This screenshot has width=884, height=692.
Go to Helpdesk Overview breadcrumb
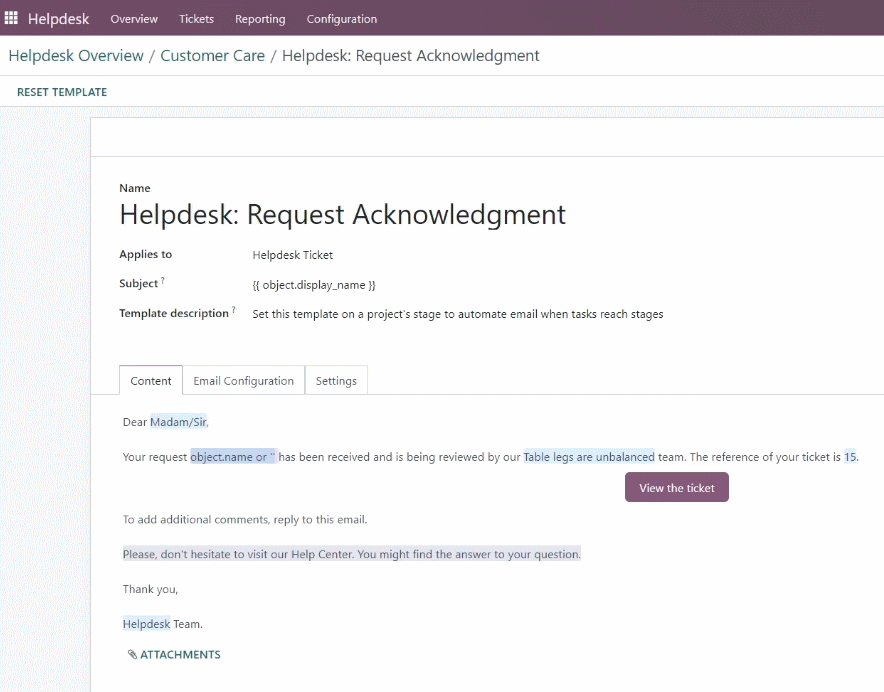(76, 55)
